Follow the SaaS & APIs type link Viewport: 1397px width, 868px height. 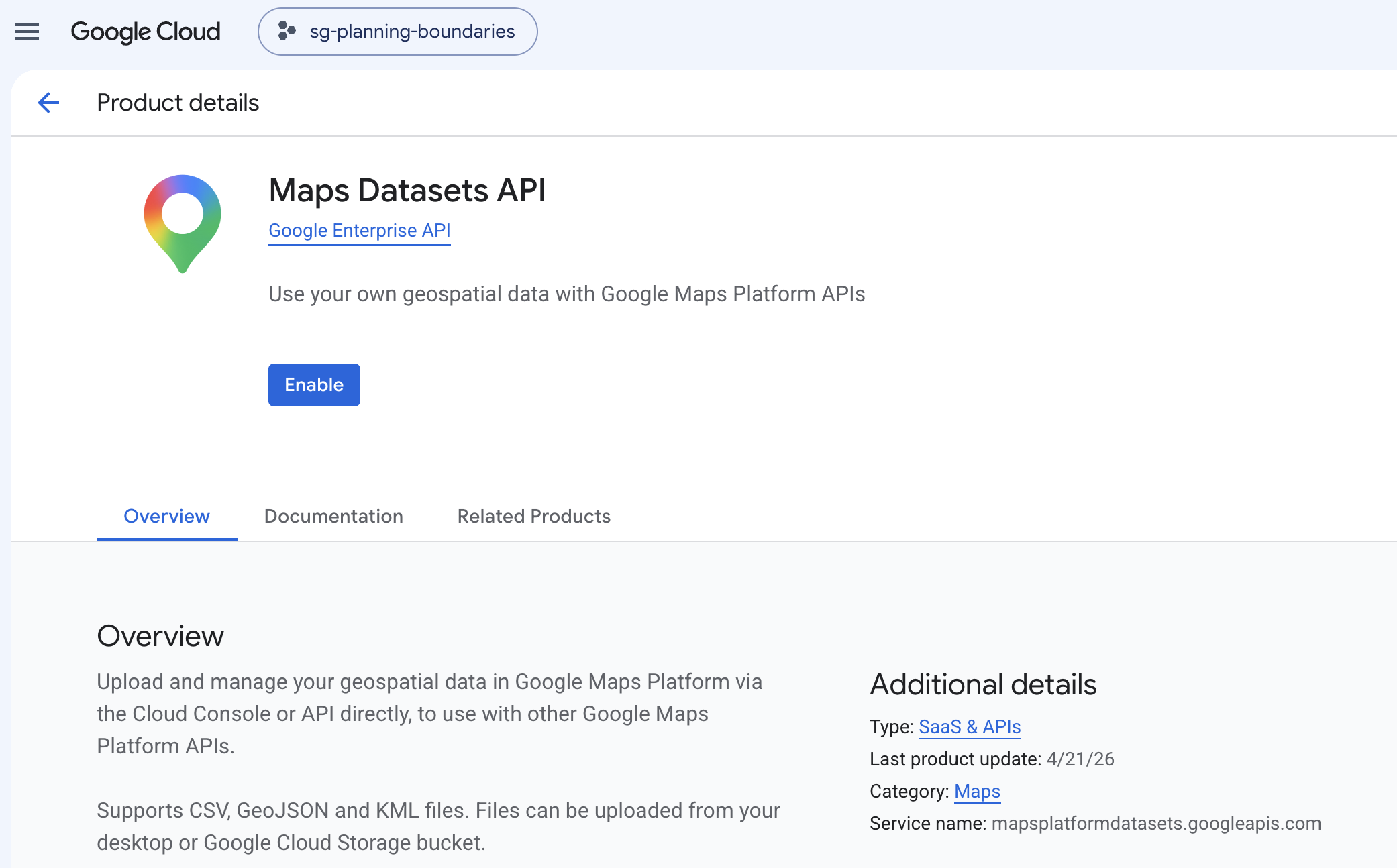tap(970, 726)
